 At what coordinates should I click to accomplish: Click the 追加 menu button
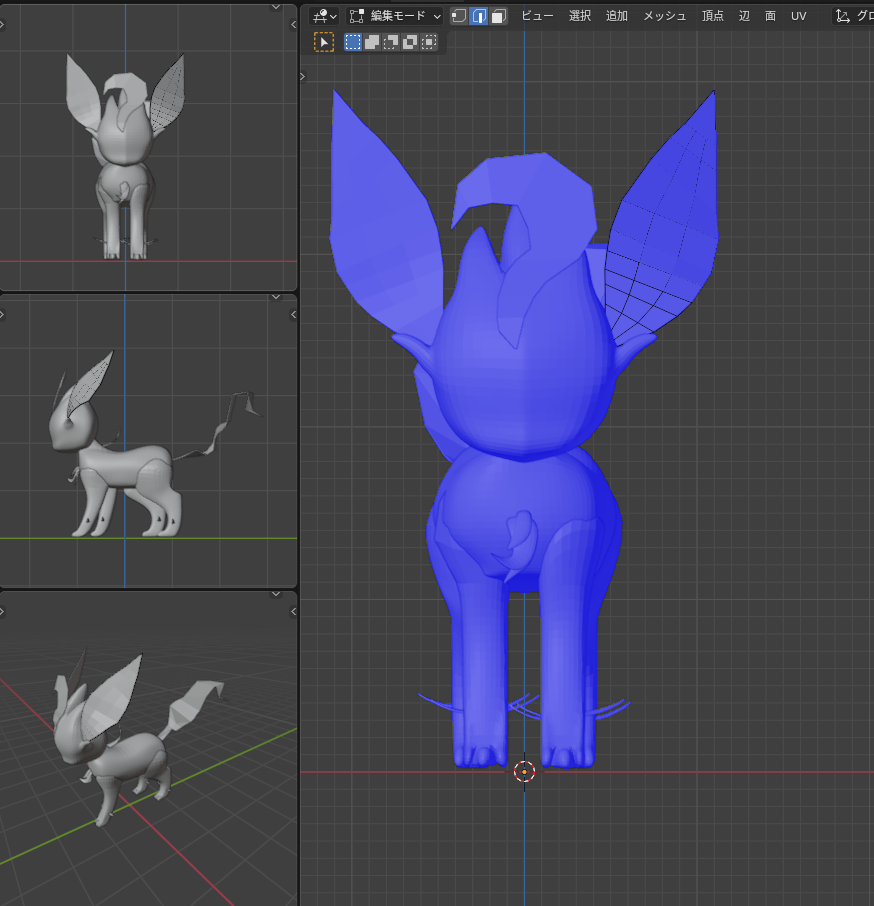(617, 16)
